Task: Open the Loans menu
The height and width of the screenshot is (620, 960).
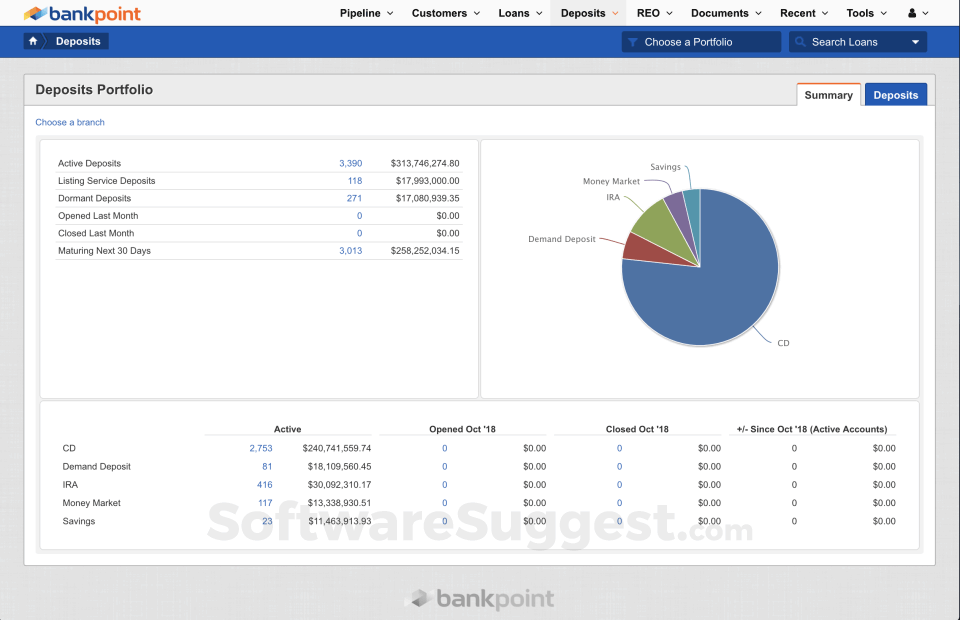Action: pos(520,13)
